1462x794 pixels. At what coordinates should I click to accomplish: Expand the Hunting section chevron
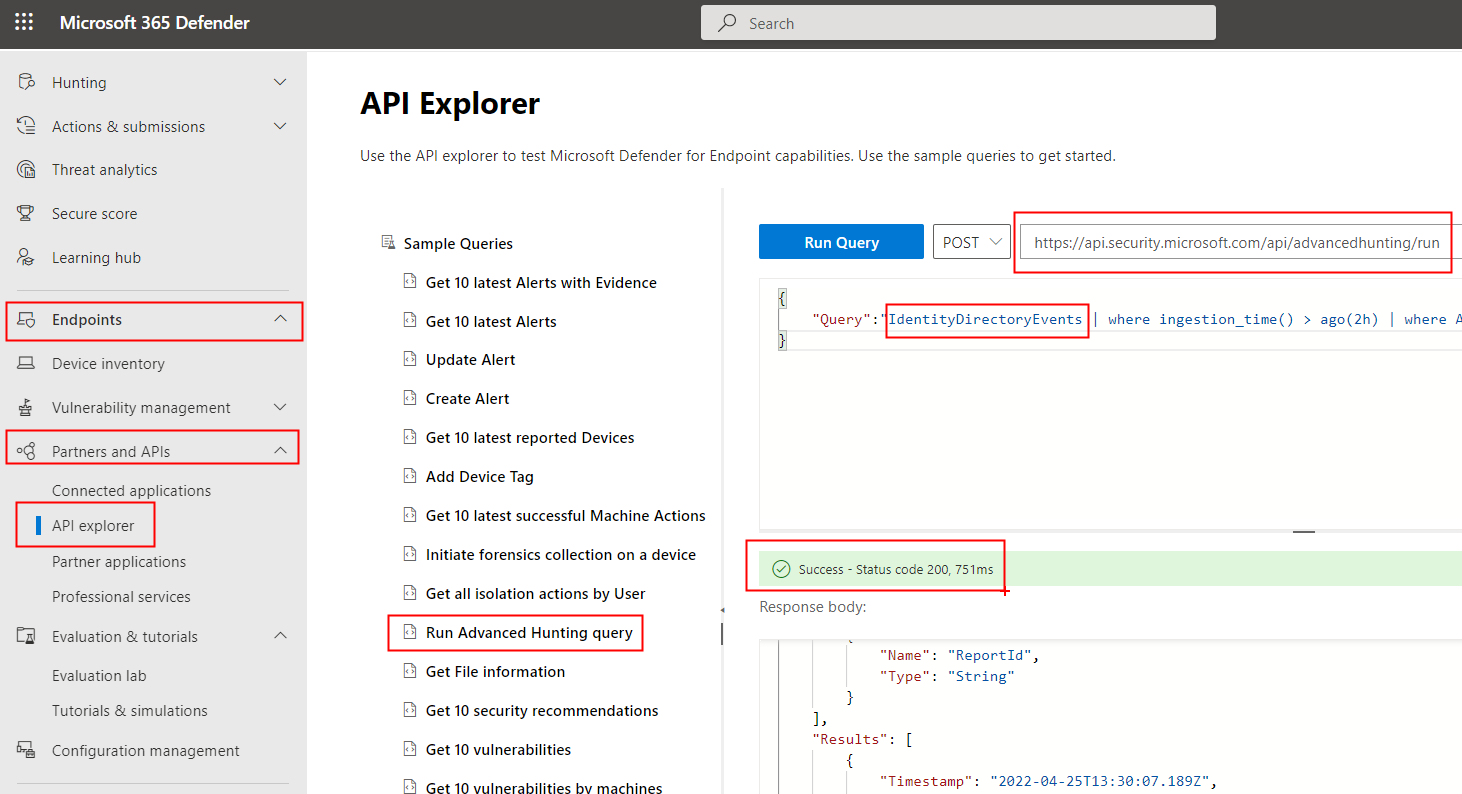point(280,82)
